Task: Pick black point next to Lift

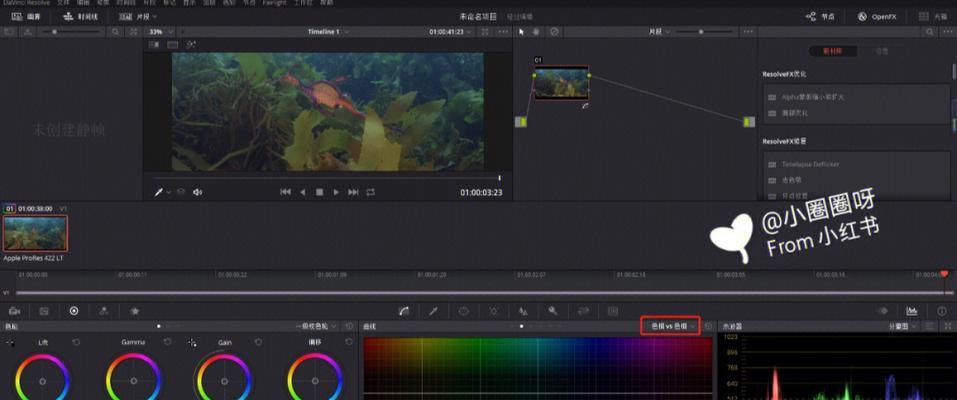Action: coord(10,343)
